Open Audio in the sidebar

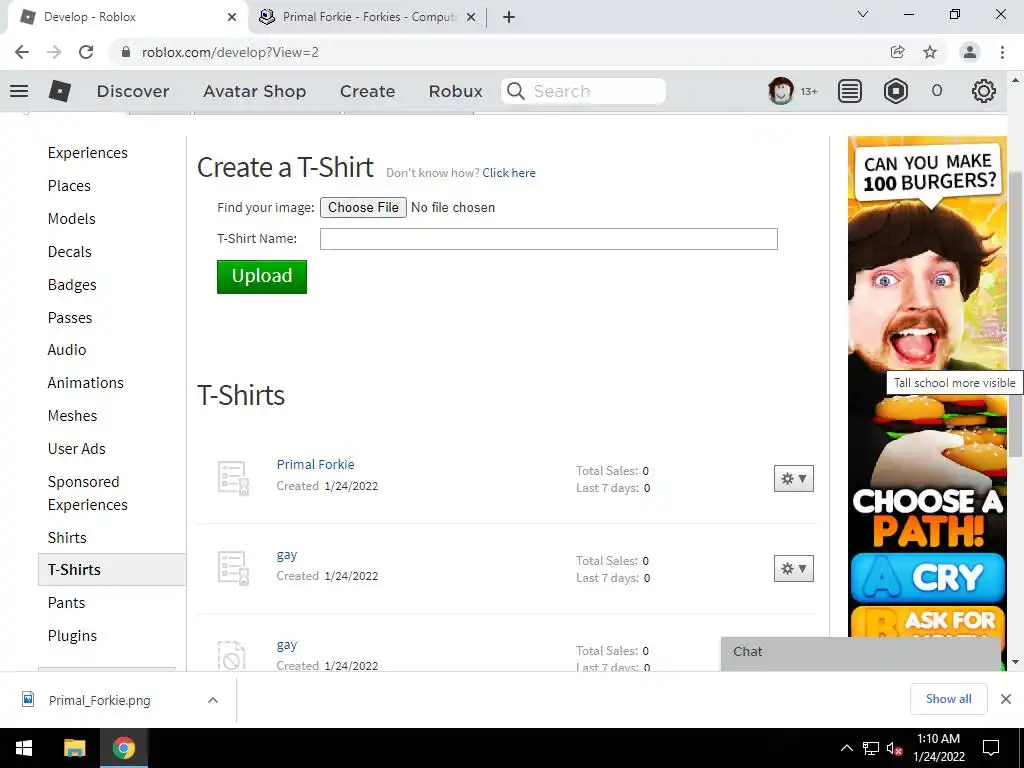click(67, 350)
